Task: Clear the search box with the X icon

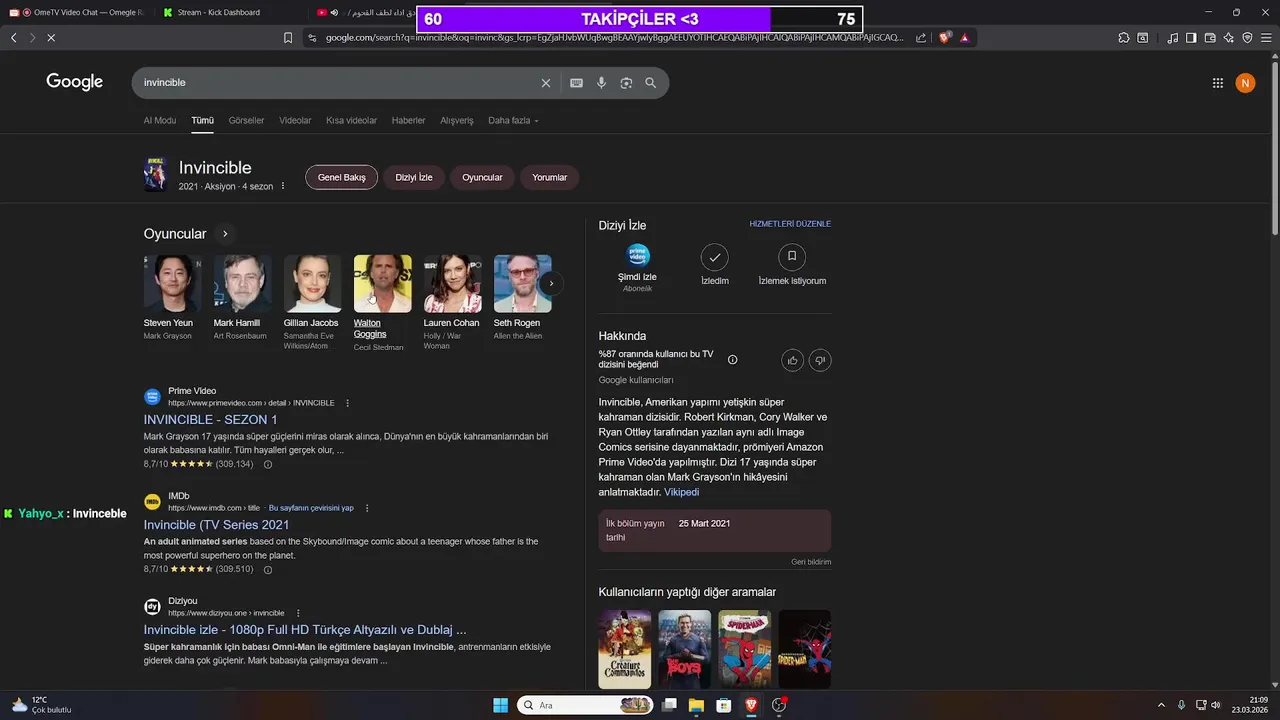Action: (545, 83)
